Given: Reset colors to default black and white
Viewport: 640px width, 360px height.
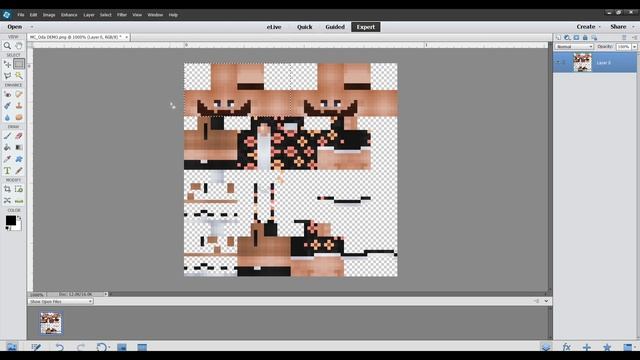Looking at the screenshot, I should coord(8,228).
